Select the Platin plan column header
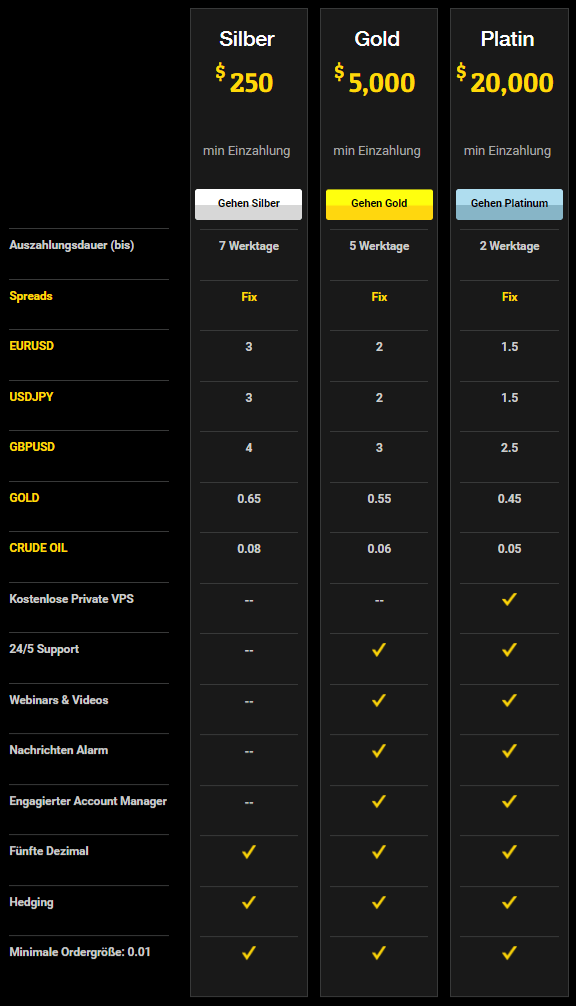576x1006 pixels. pos(507,39)
